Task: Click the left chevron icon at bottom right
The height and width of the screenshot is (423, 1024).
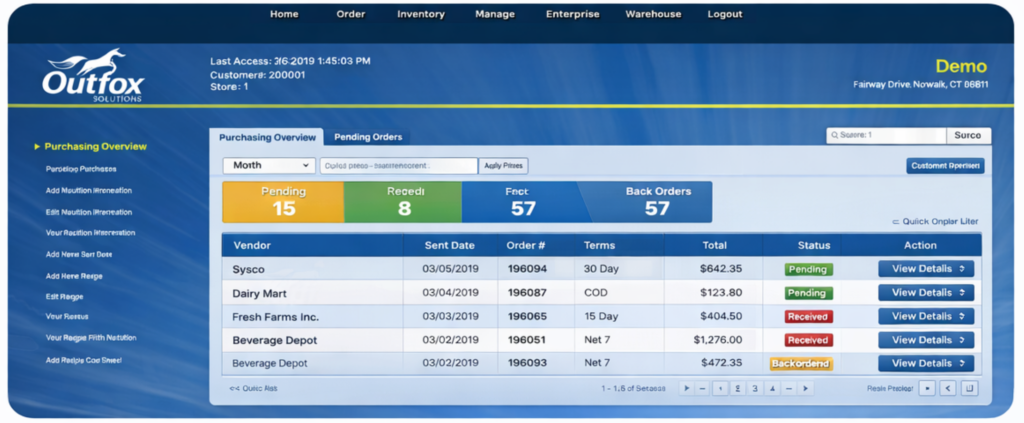Action: [x=948, y=388]
